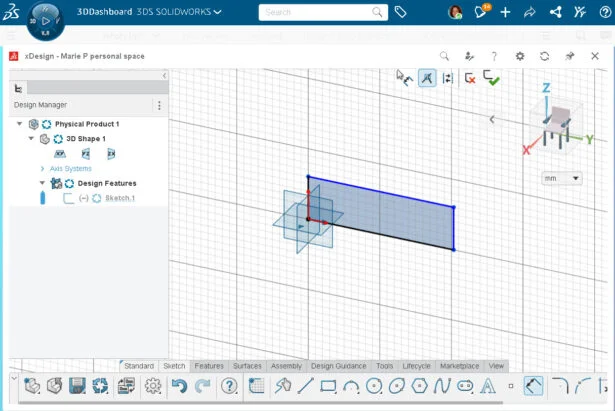Viewport: 615px width, 411px height.
Task: Select Sketch.1 in the design tree
Action: pos(120,198)
